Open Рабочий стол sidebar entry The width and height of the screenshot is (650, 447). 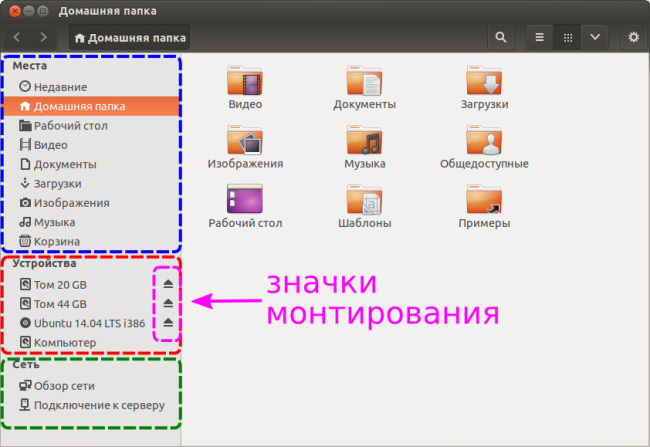[91, 126]
